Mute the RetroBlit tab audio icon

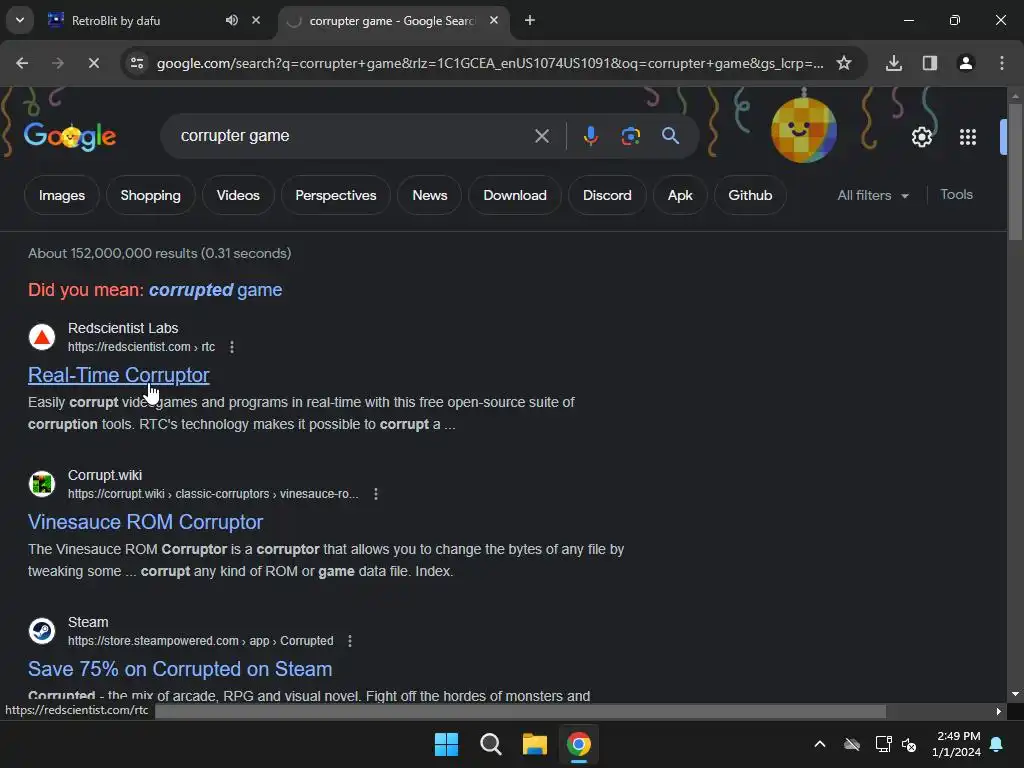[231, 20]
